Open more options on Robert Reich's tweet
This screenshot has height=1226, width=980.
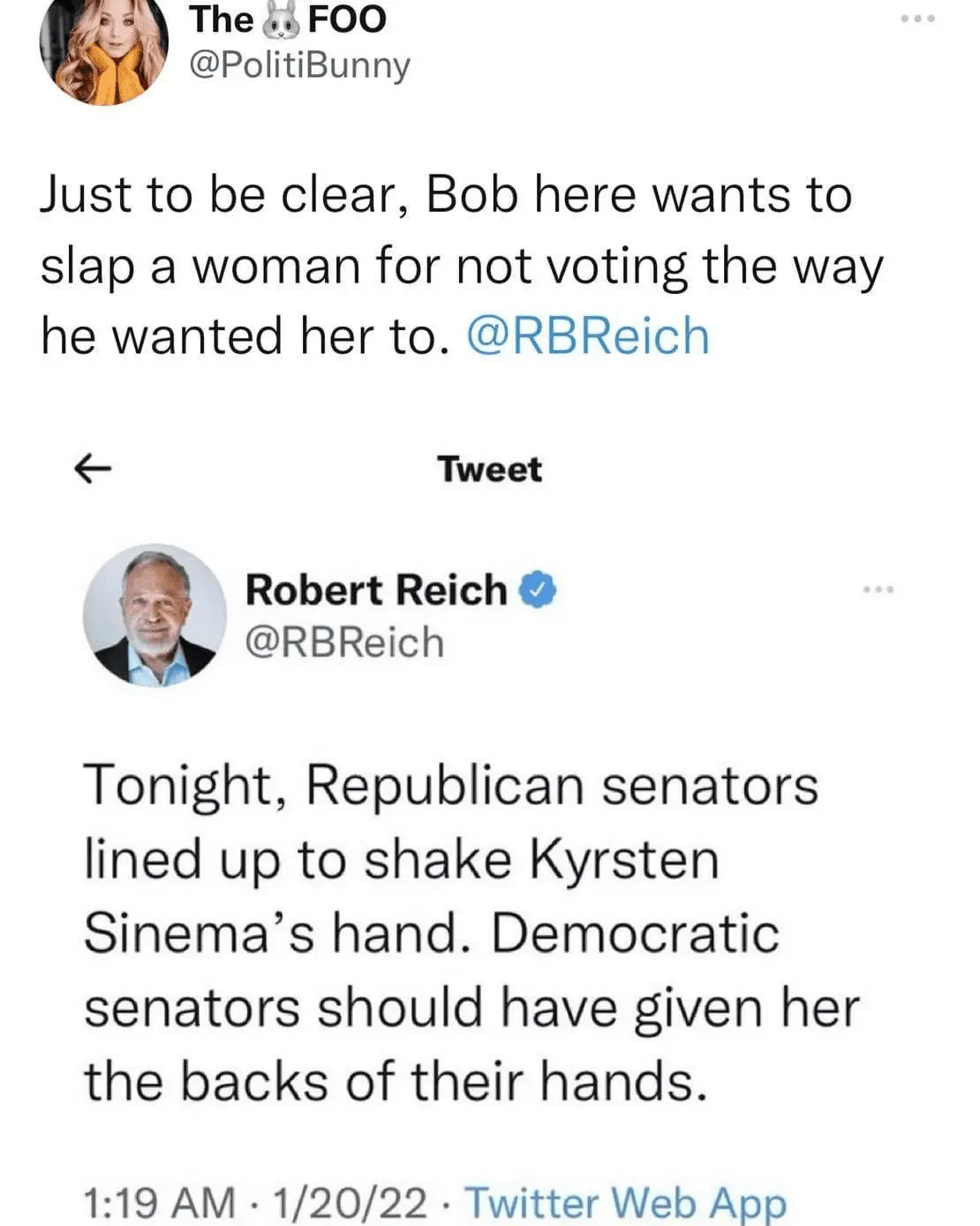(x=879, y=588)
